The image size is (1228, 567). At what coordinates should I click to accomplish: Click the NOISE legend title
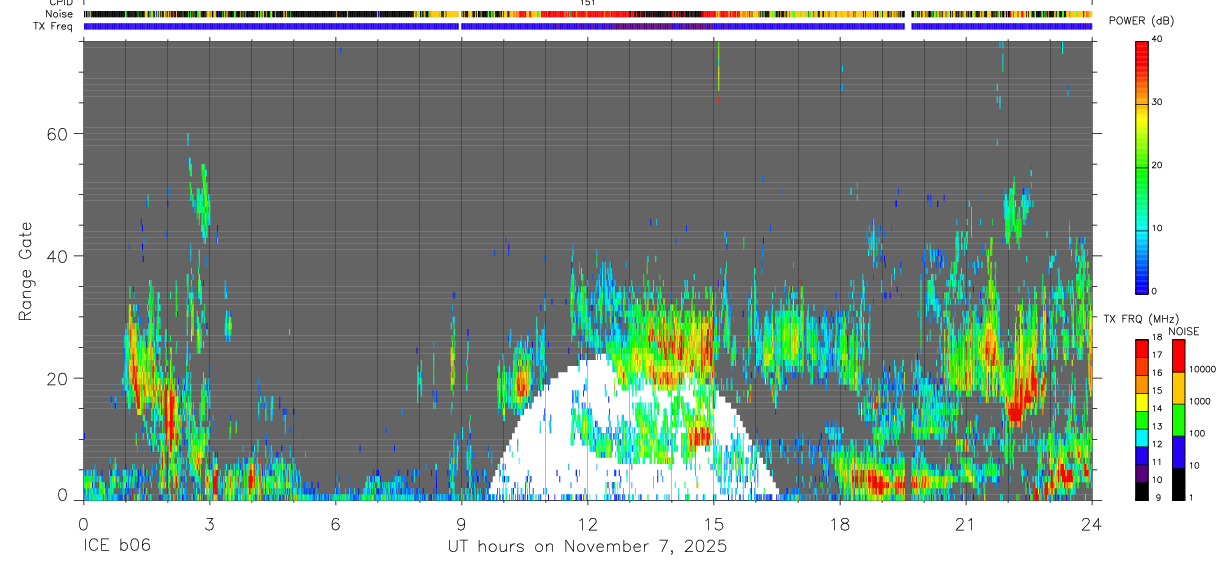click(1184, 332)
